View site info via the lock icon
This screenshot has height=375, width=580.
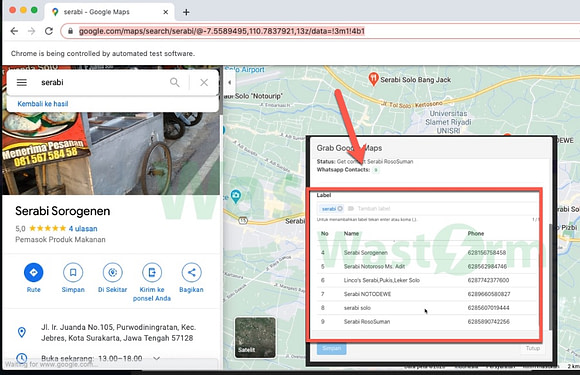(x=70, y=31)
